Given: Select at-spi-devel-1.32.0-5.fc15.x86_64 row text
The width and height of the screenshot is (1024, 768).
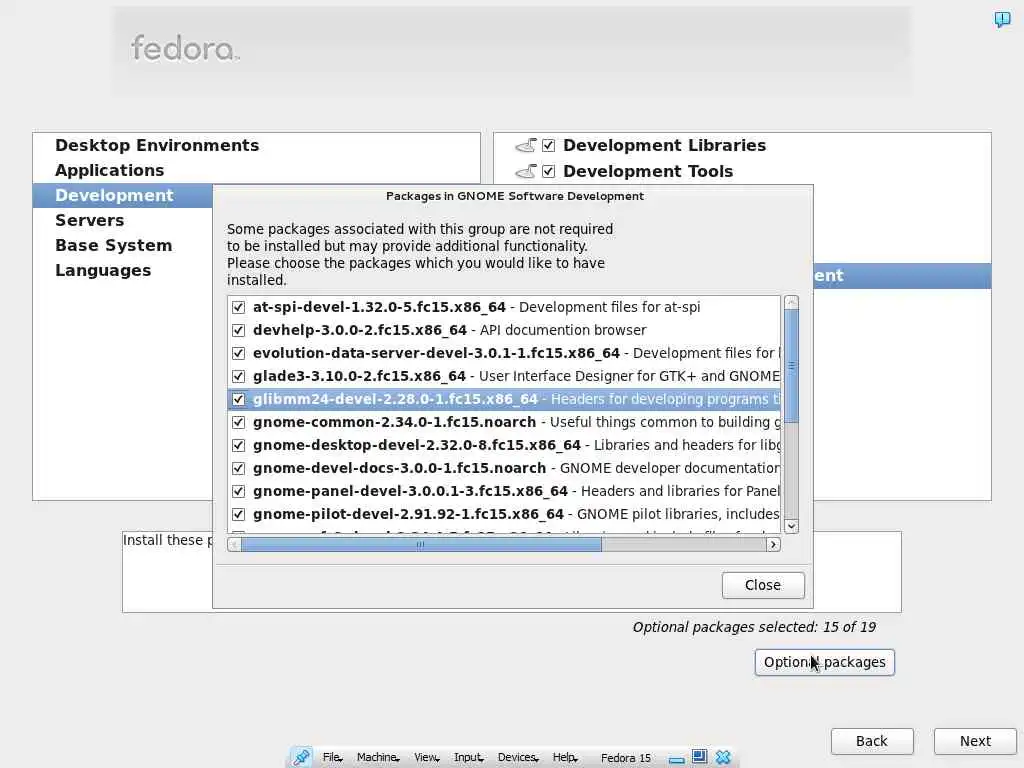Looking at the screenshot, I should [x=379, y=307].
